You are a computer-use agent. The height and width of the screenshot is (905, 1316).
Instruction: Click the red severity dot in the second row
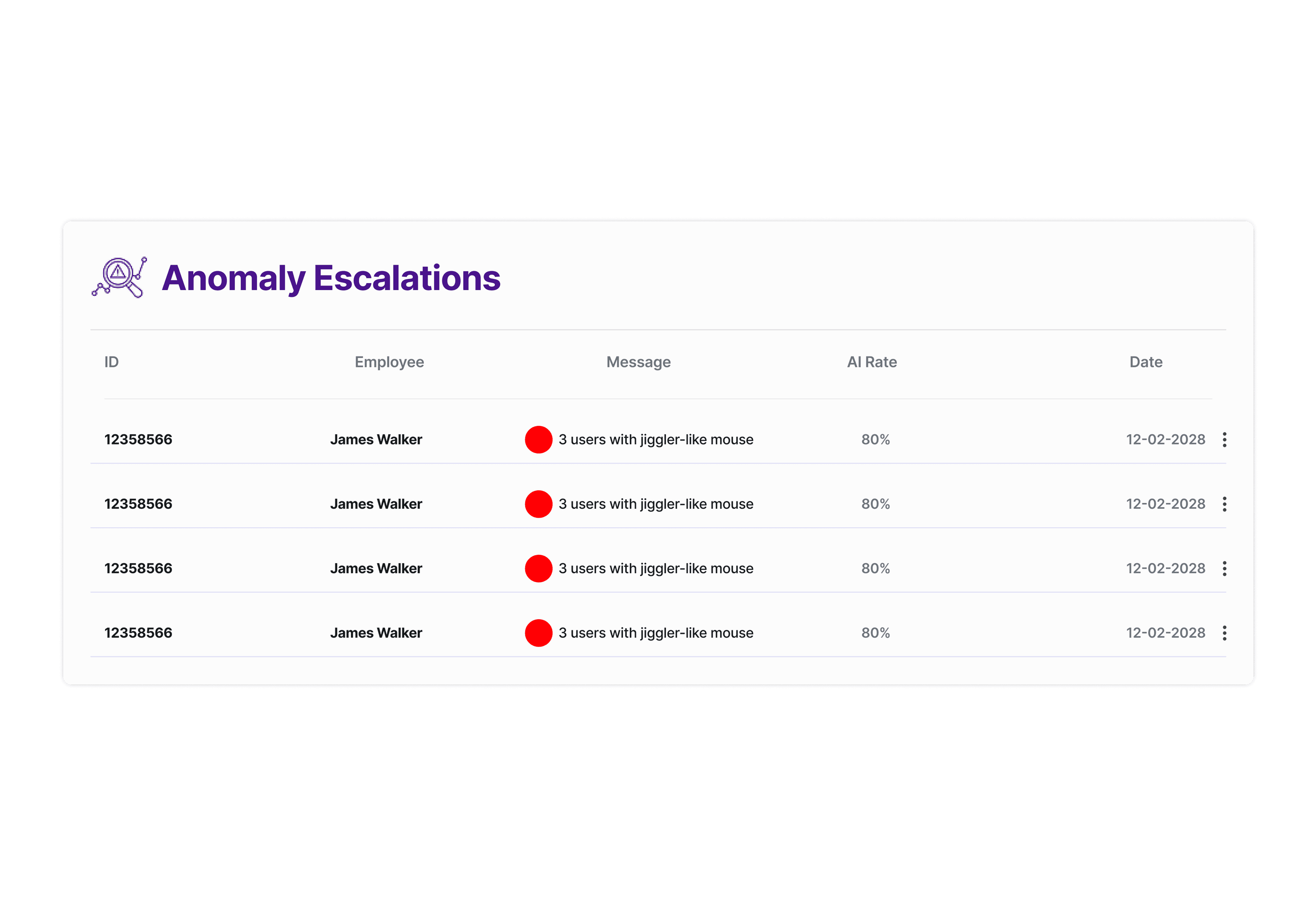click(538, 504)
